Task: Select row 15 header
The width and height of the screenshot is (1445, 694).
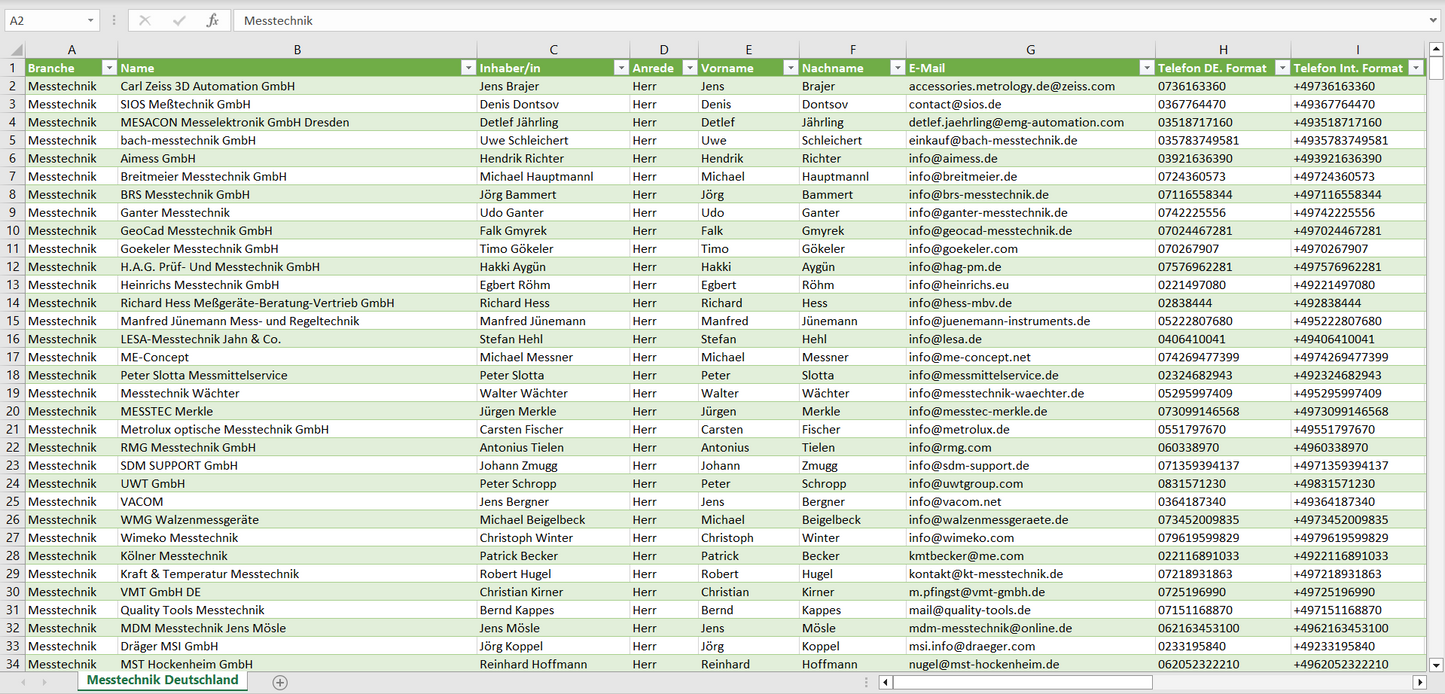Action: (x=13, y=321)
